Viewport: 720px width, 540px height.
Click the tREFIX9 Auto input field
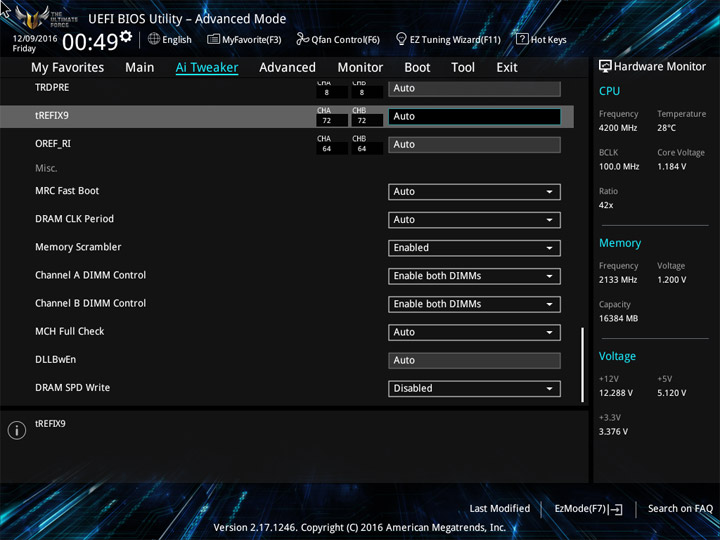pos(474,117)
